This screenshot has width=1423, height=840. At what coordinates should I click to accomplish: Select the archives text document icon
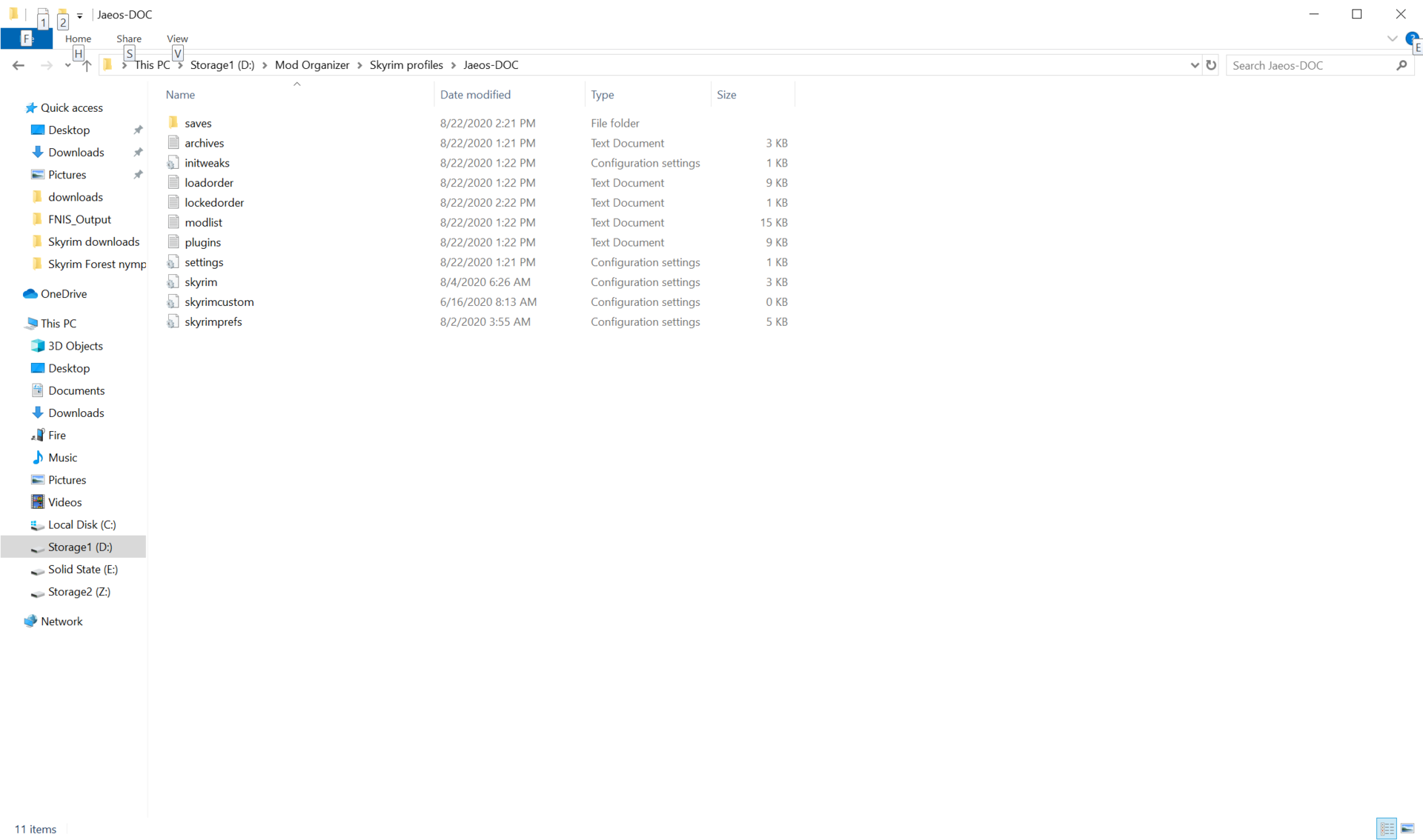[173, 142]
